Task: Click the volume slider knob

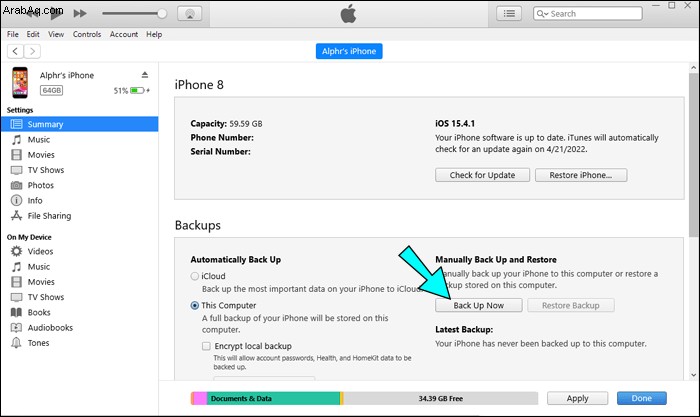Action: 162,14
